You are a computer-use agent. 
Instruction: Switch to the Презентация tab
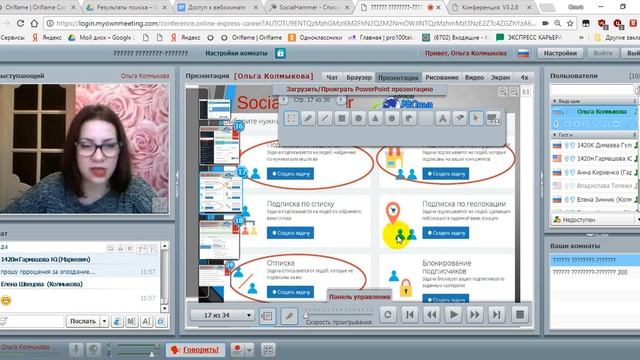click(x=398, y=77)
